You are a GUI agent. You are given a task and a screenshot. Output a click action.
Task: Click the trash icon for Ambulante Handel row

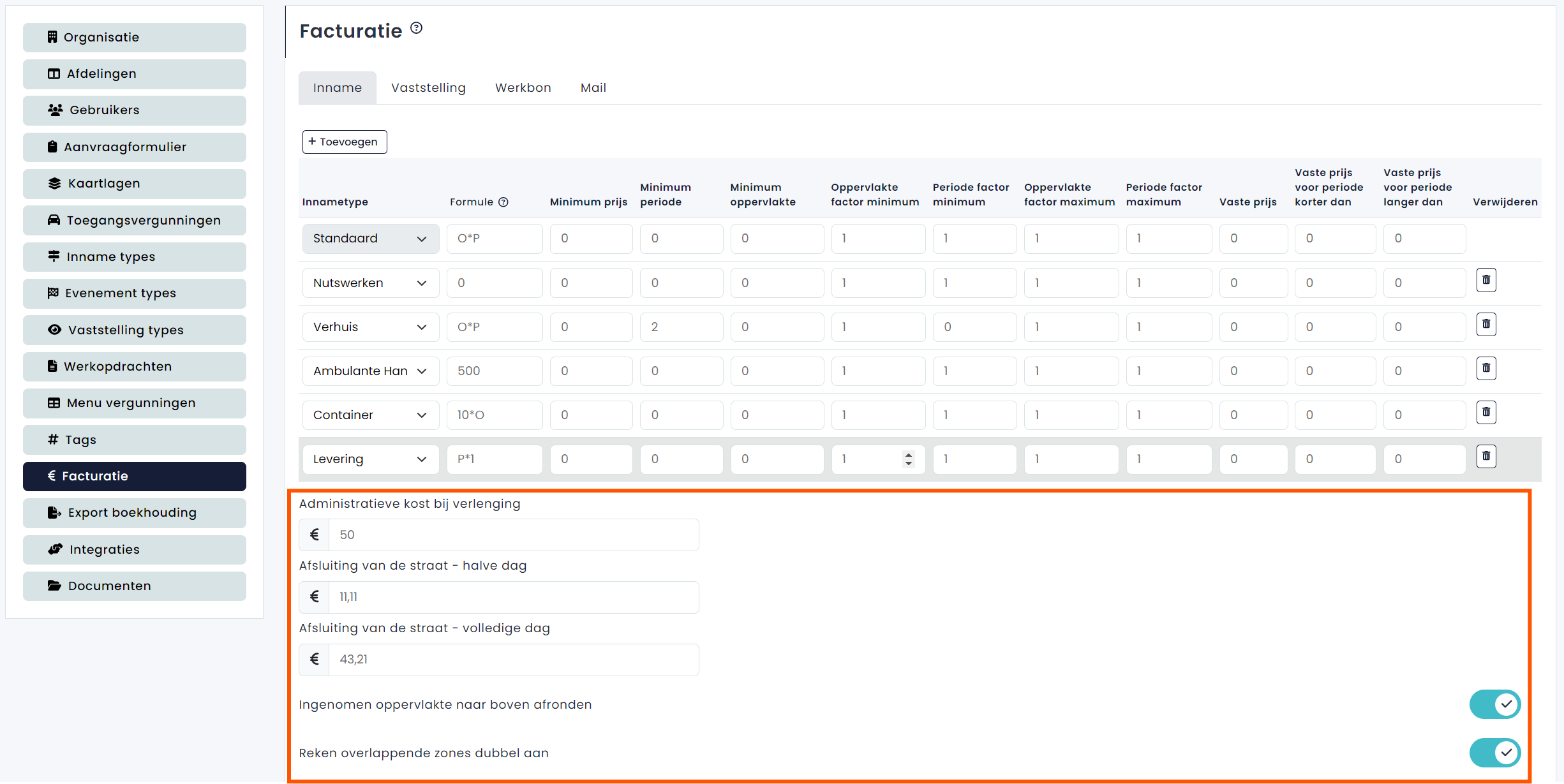click(x=1486, y=369)
